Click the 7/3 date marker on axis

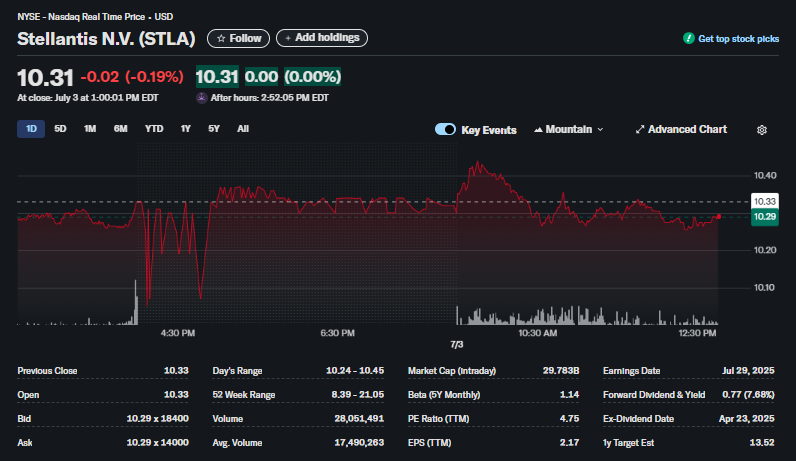point(456,344)
